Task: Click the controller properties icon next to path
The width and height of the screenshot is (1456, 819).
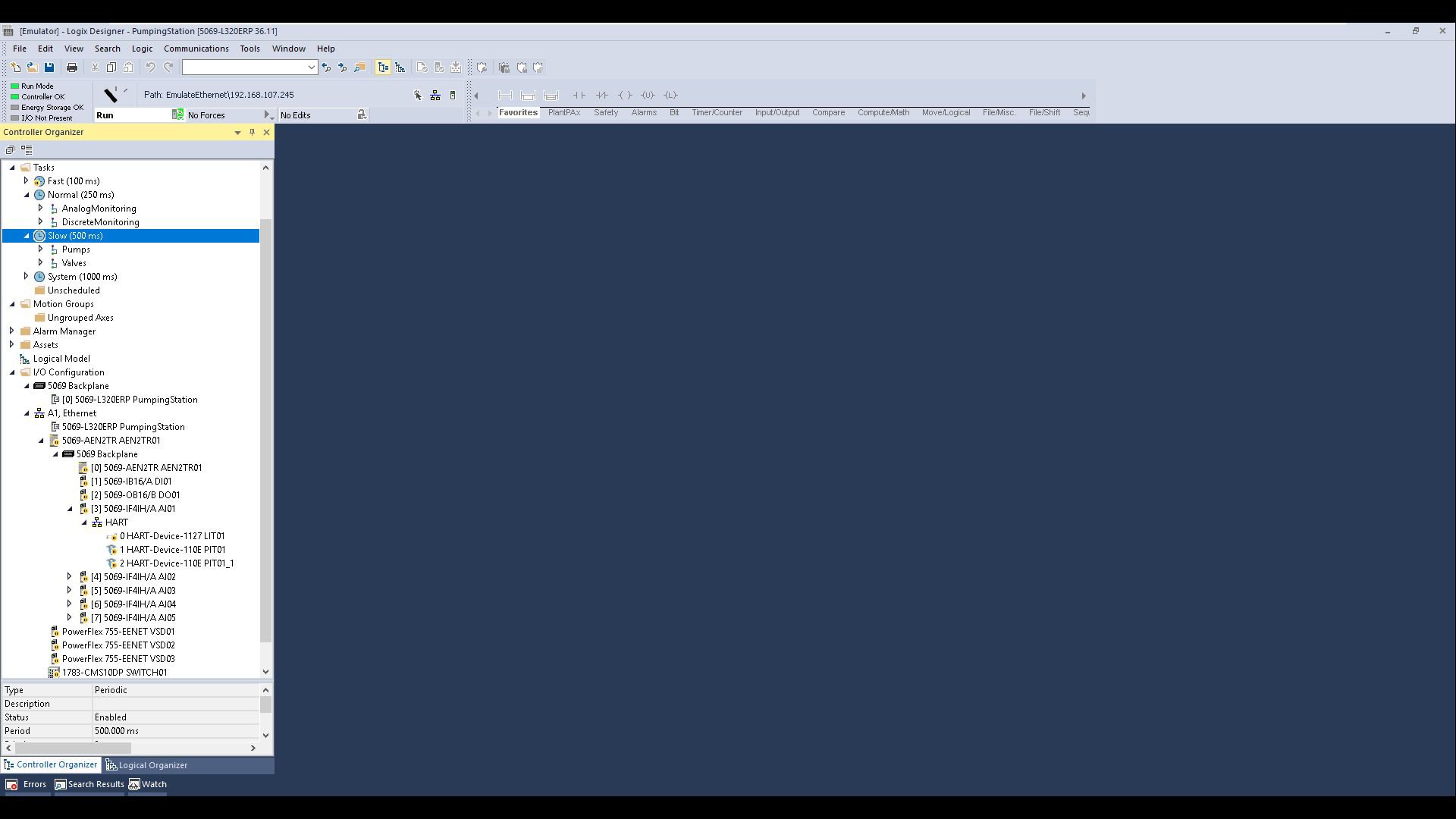Action: coord(453,95)
